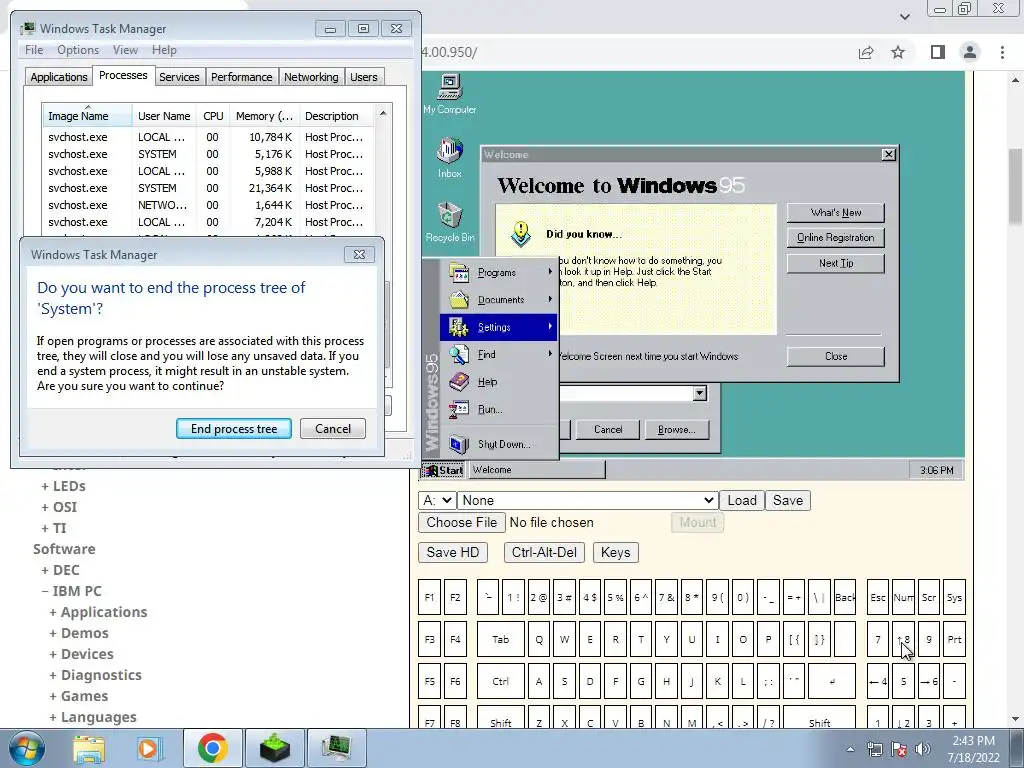
Task: Click the Run icon in Start menu
Action: tap(459, 409)
